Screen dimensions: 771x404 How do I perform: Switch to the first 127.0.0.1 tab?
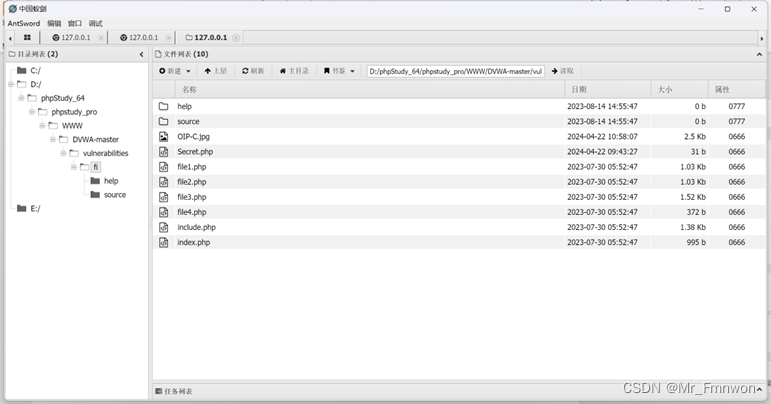[71, 37]
